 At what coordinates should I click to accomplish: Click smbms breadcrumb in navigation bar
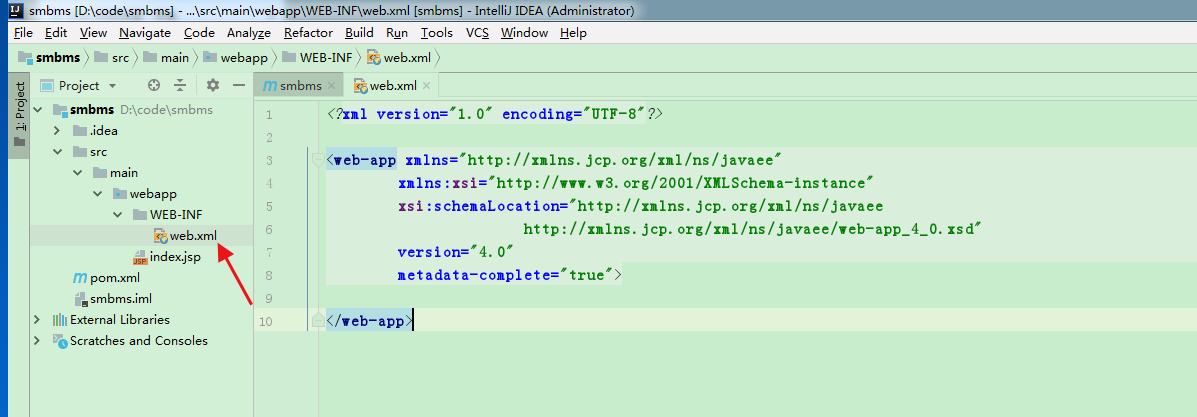coord(49,57)
